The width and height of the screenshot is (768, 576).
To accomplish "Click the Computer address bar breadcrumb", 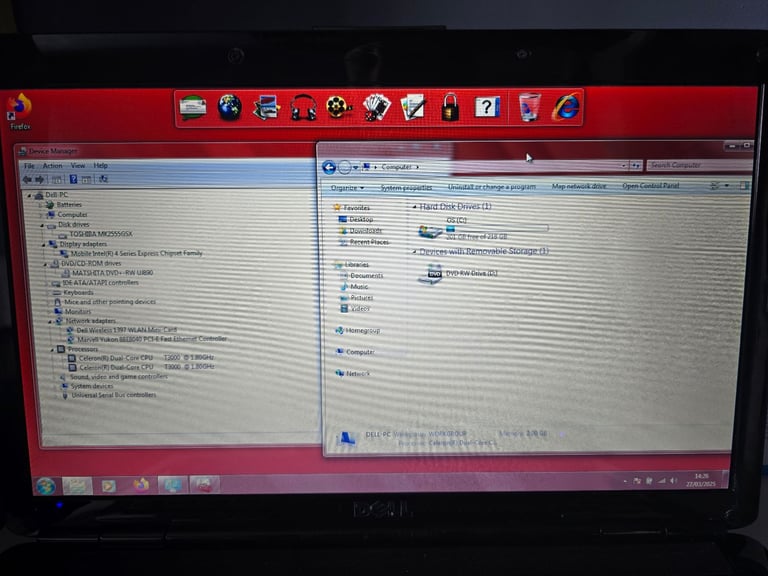I will click(x=396, y=167).
